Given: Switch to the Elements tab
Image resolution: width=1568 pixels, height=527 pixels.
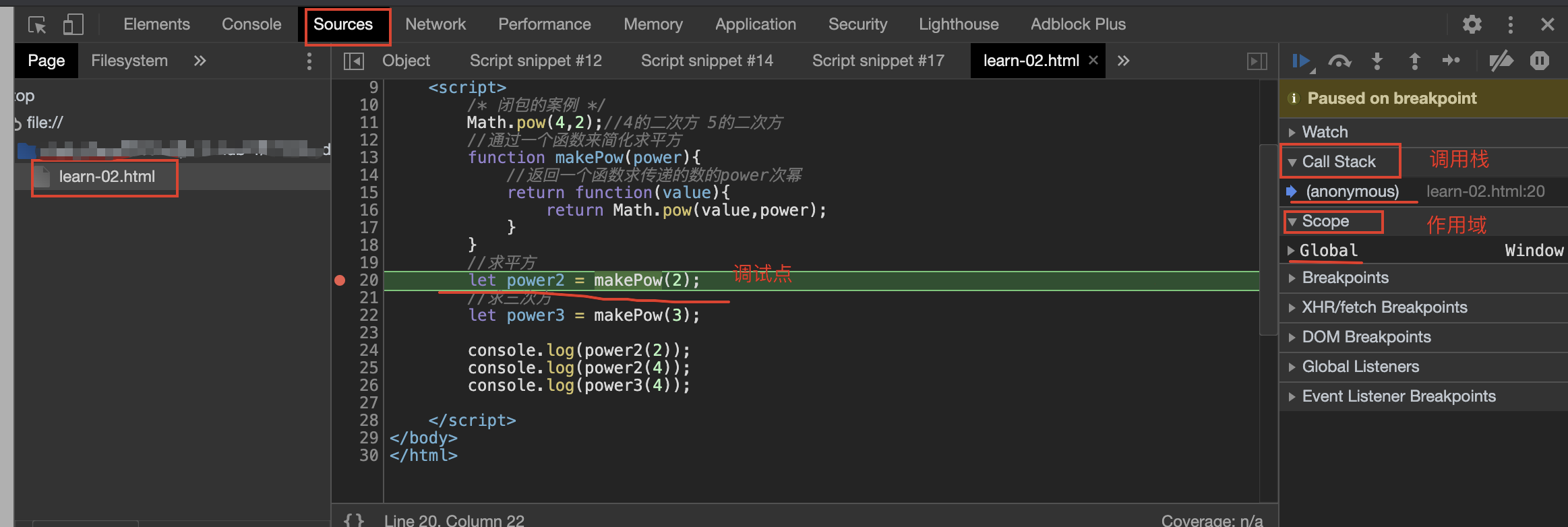Looking at the screenshot, I should tap(157, 24).
